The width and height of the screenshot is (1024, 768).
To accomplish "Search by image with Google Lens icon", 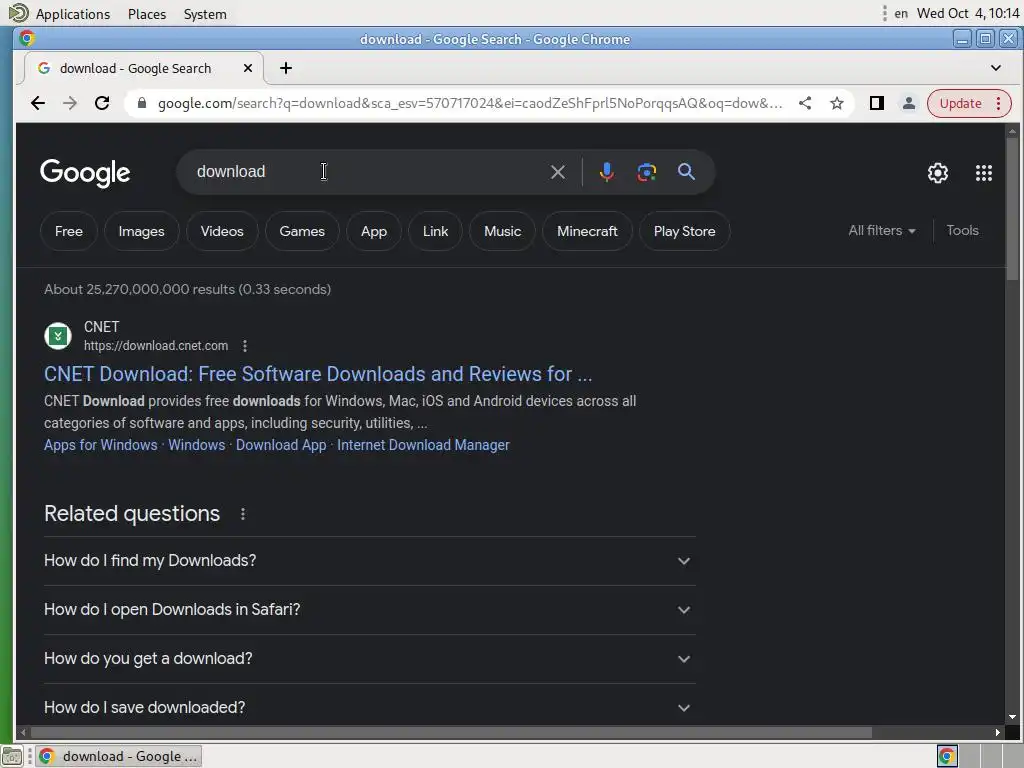I will click(x=646, y=172).
